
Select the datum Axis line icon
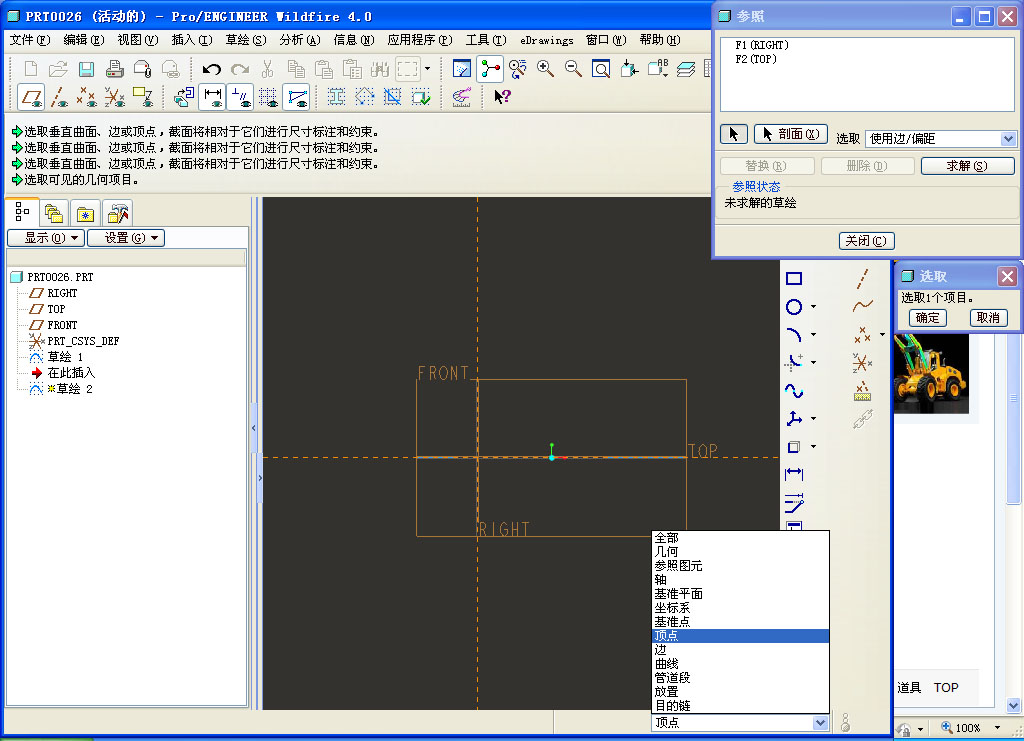(x=862, y=279)
